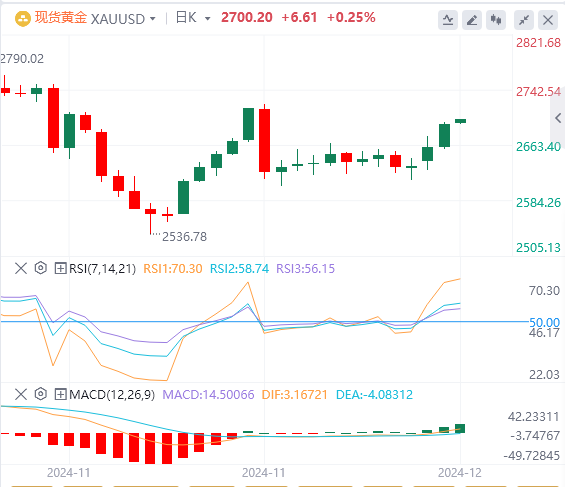
Task: Open the 日K timeframe dropdown
Action: (207, 19)
